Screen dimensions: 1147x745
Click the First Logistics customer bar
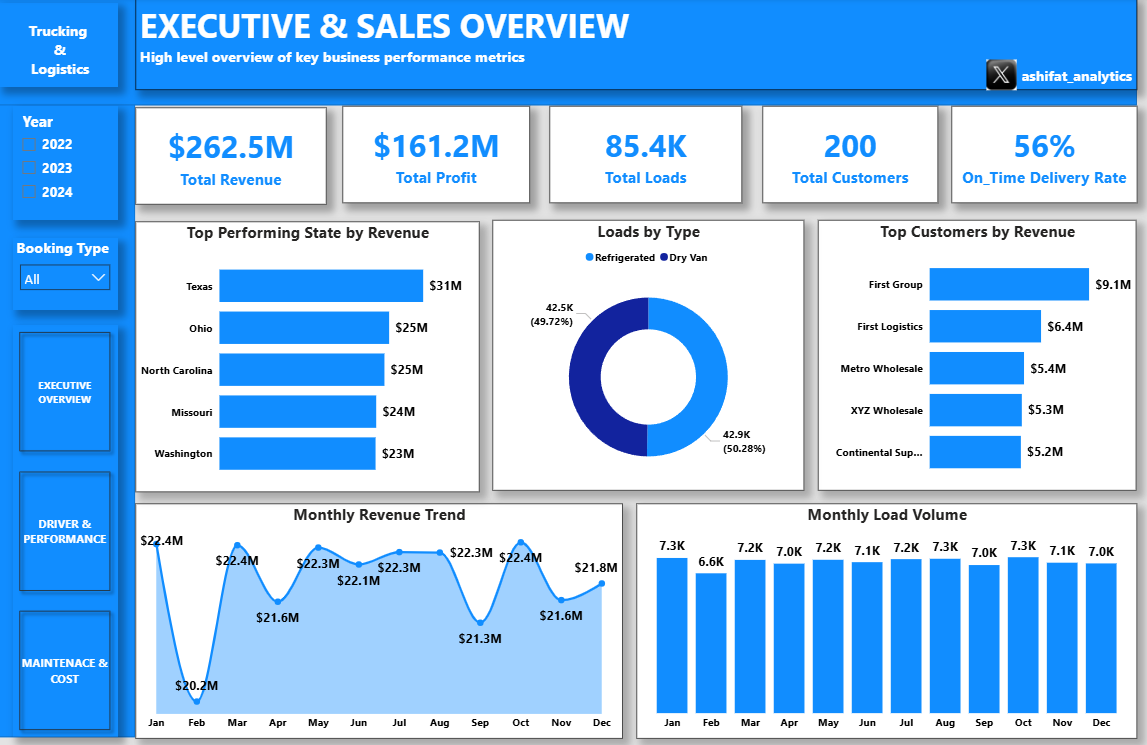click(985, 326)
